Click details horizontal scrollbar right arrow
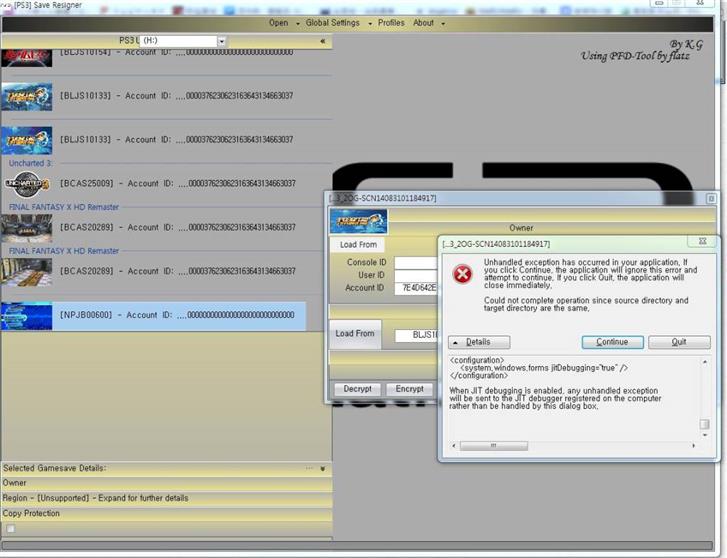 coord(694,446)
